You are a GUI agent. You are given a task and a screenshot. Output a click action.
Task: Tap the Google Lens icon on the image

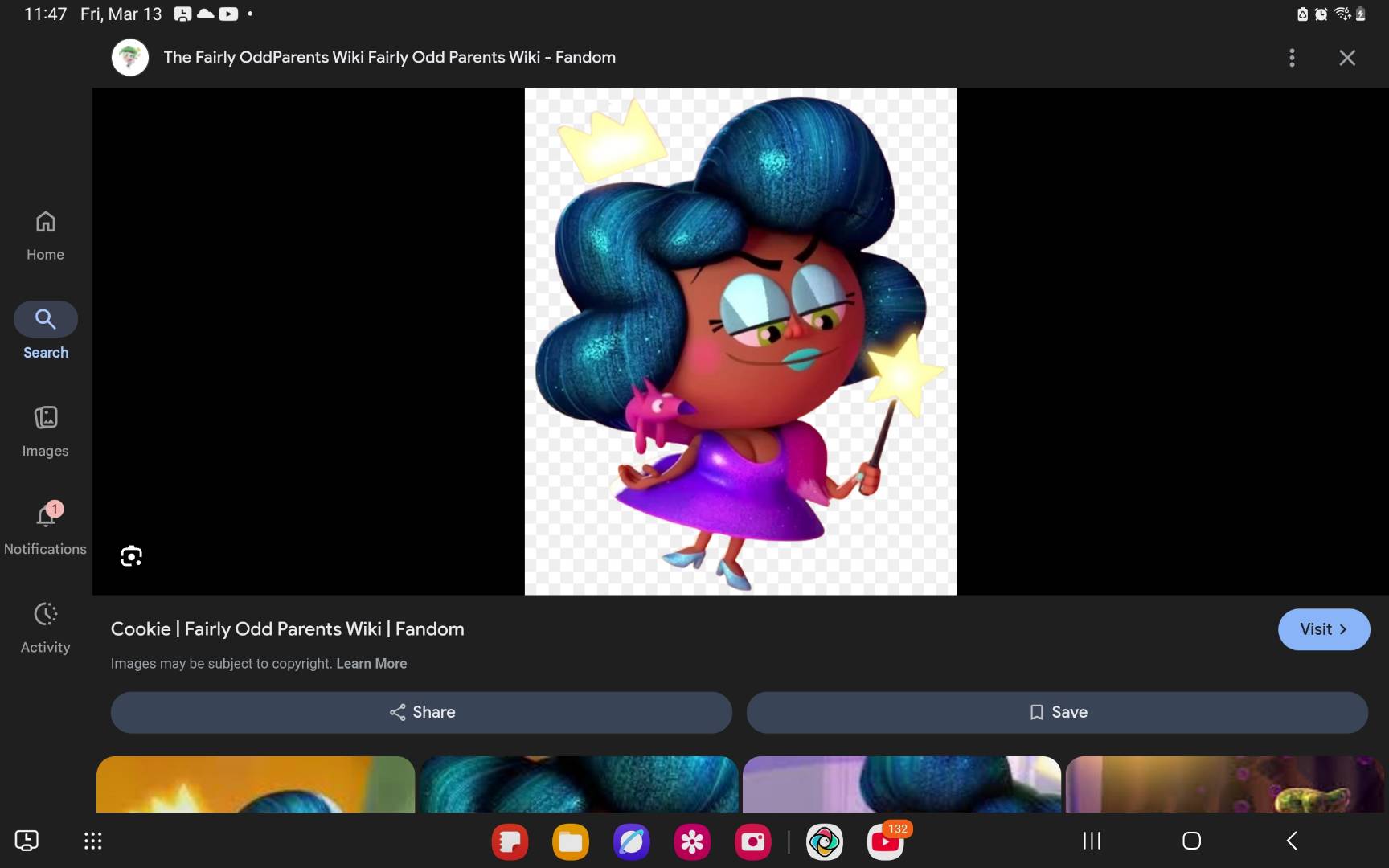(131, 556)
